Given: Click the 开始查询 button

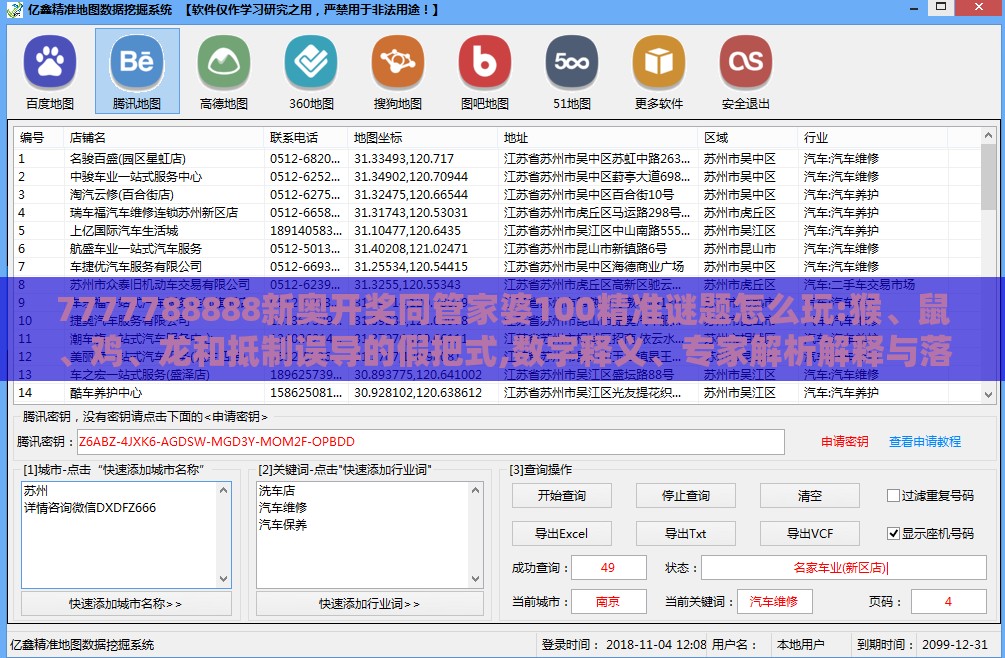Looking at the screenshot, I should [x=561, y=496].
